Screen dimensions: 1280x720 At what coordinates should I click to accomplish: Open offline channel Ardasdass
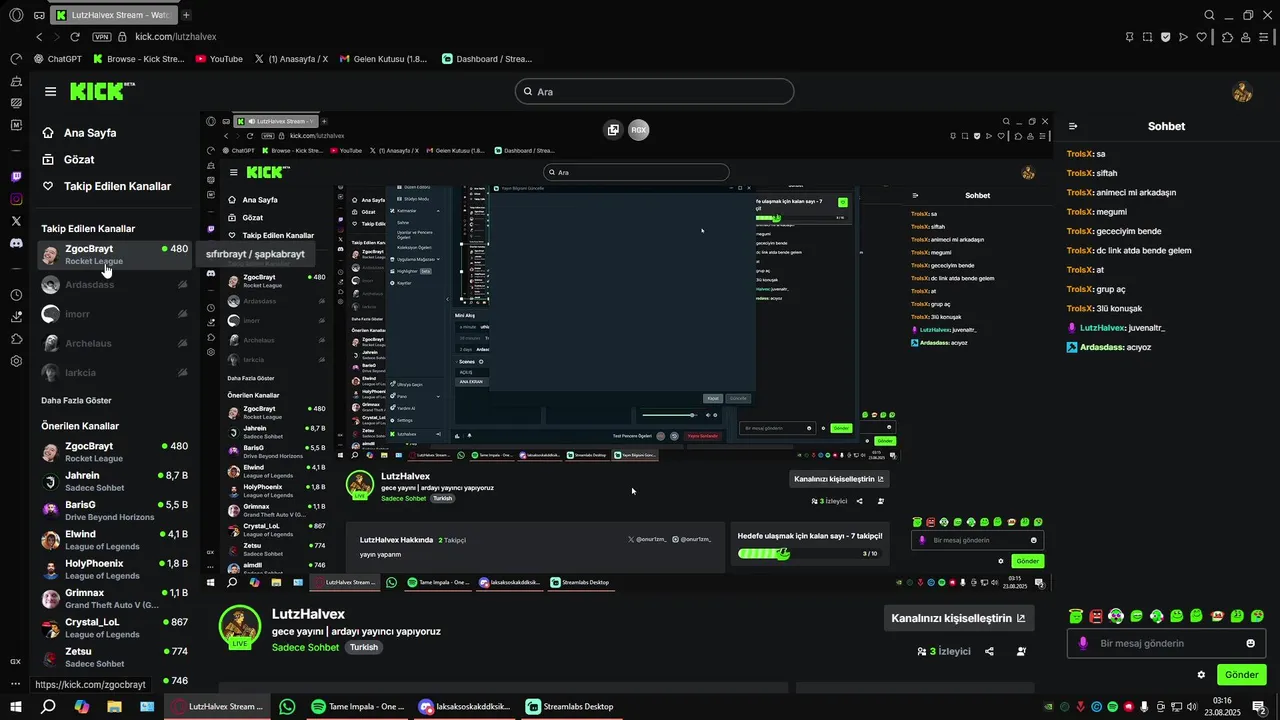pos(114,285)
